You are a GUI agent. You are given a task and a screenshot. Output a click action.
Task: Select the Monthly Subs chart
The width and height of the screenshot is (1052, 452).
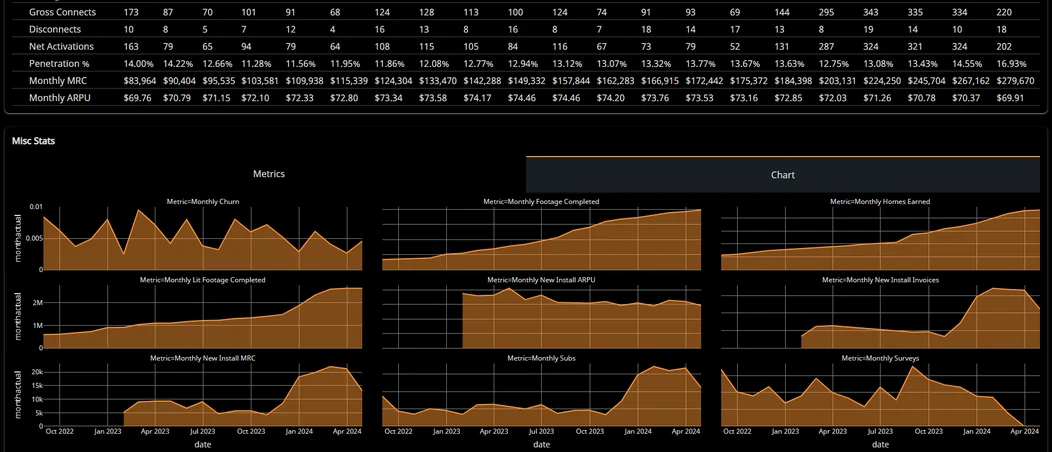tap(541, 395)
